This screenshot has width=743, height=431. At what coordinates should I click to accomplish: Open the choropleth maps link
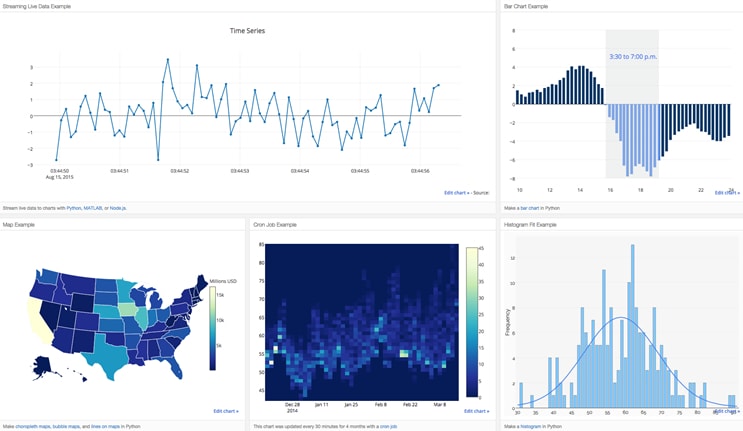33,426
